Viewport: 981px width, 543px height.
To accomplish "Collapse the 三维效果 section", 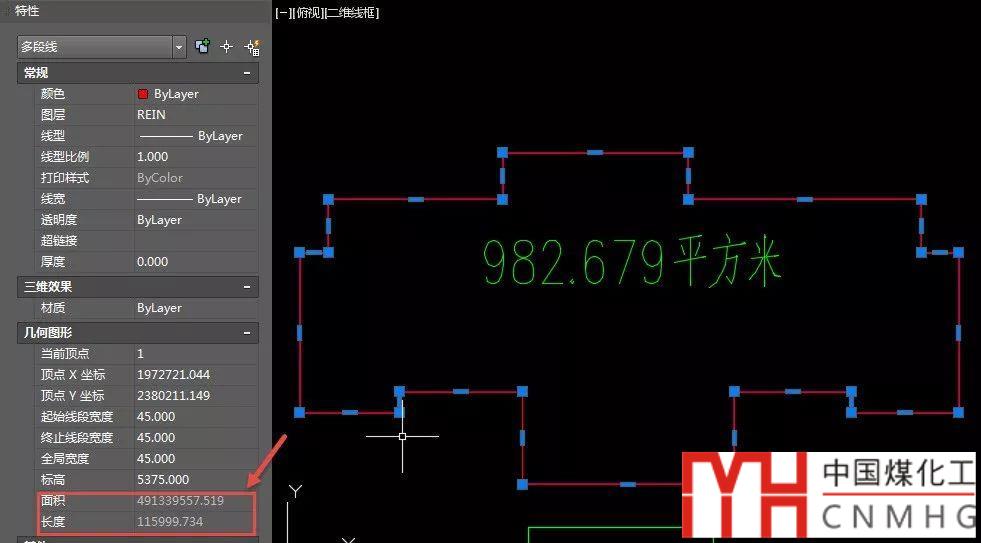I will point(247,287).
